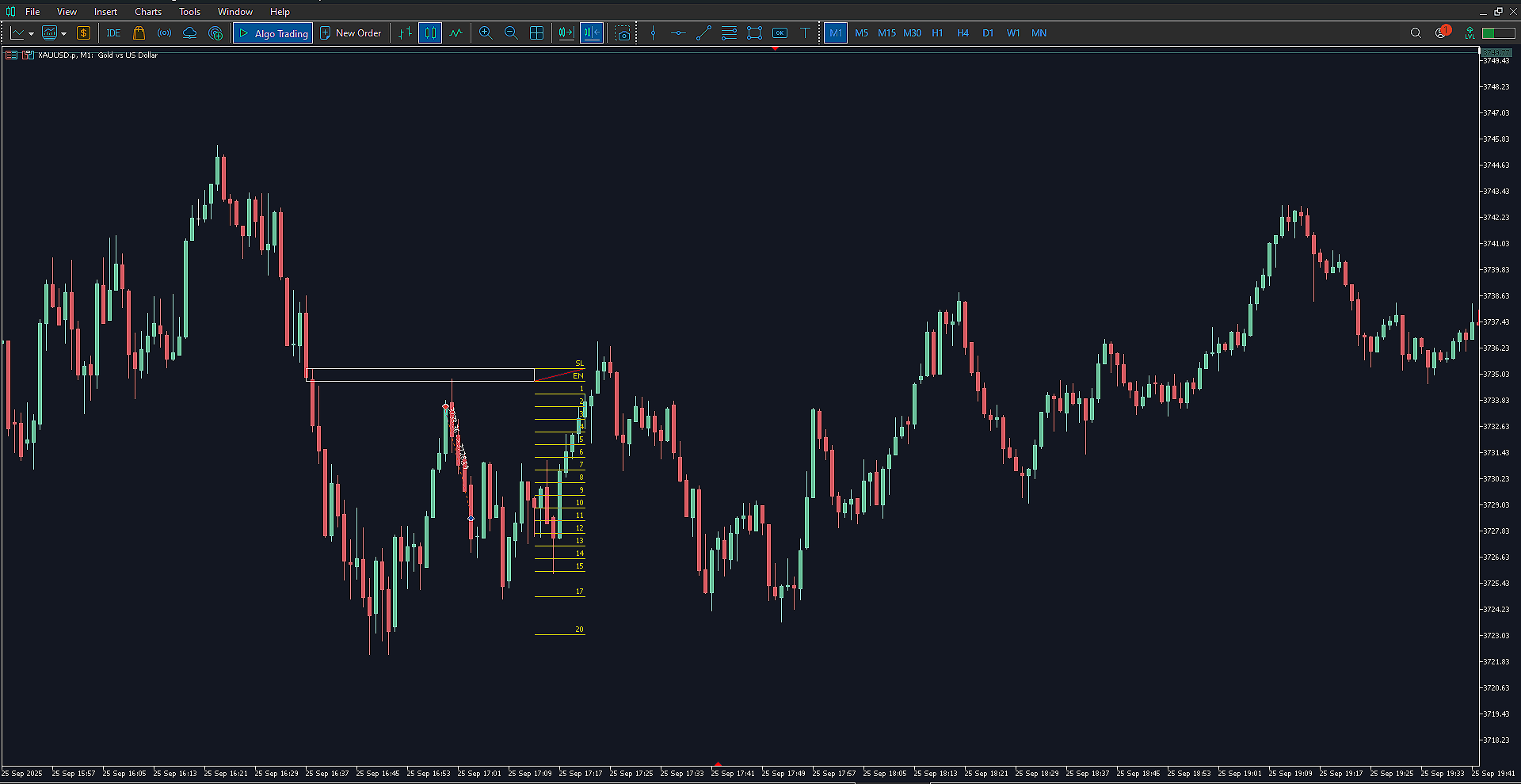
Task: Open the Market shopping bag icon
Action: coord(139,33)
